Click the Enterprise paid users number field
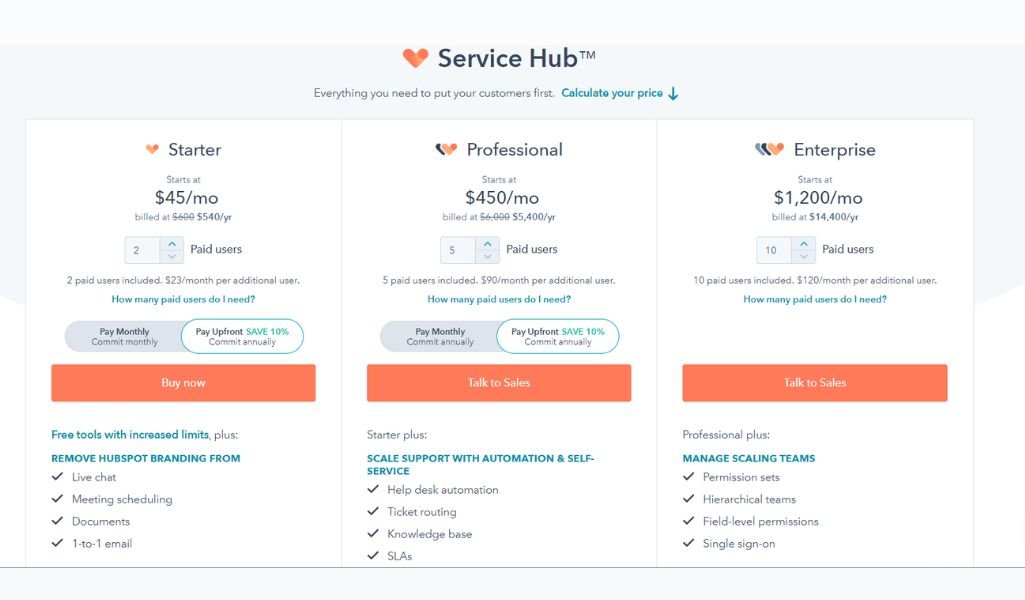The image size is (1025, 600). (774, 250)
